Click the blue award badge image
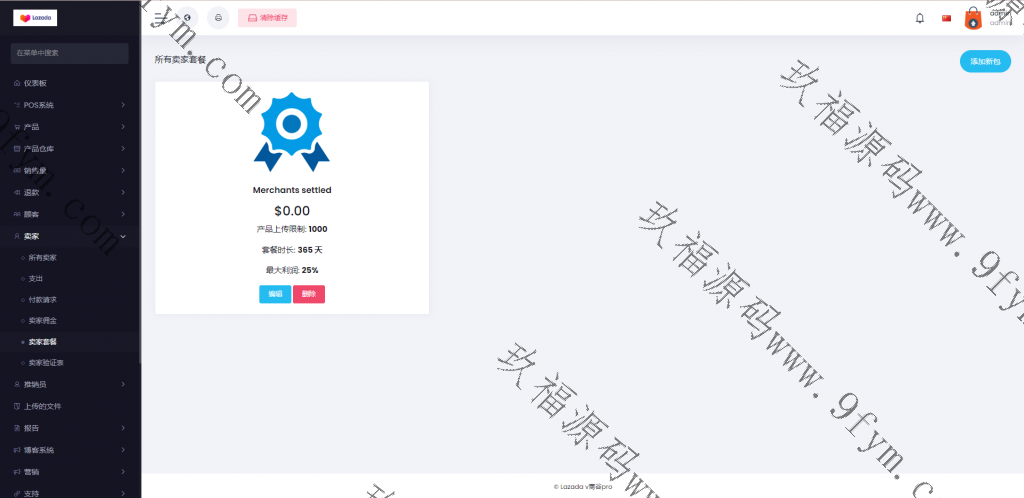 (291, 131)
